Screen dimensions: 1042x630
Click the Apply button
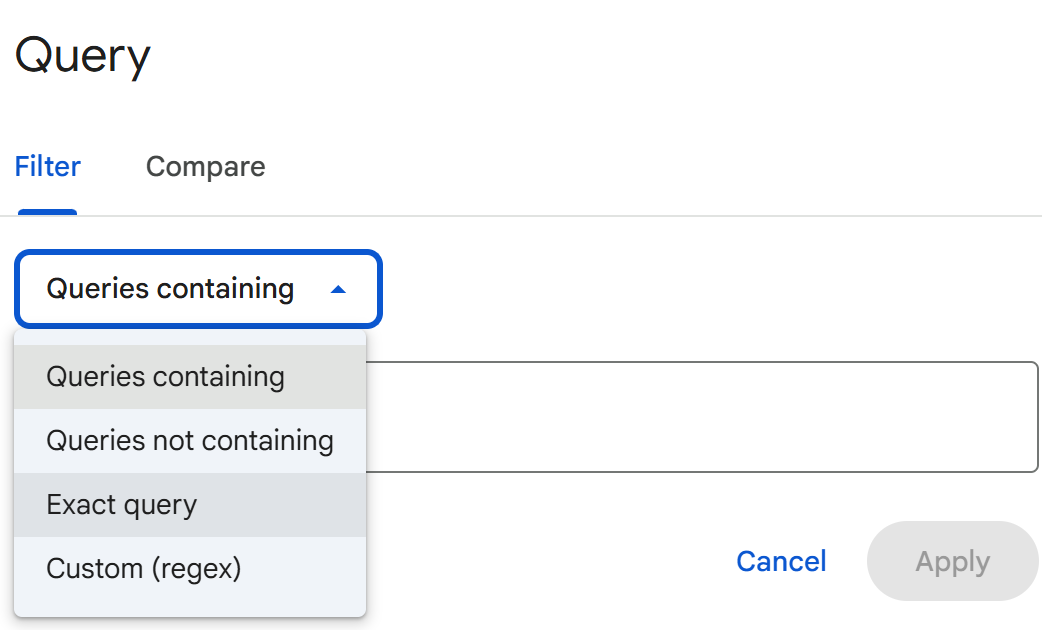coord(952,562)
